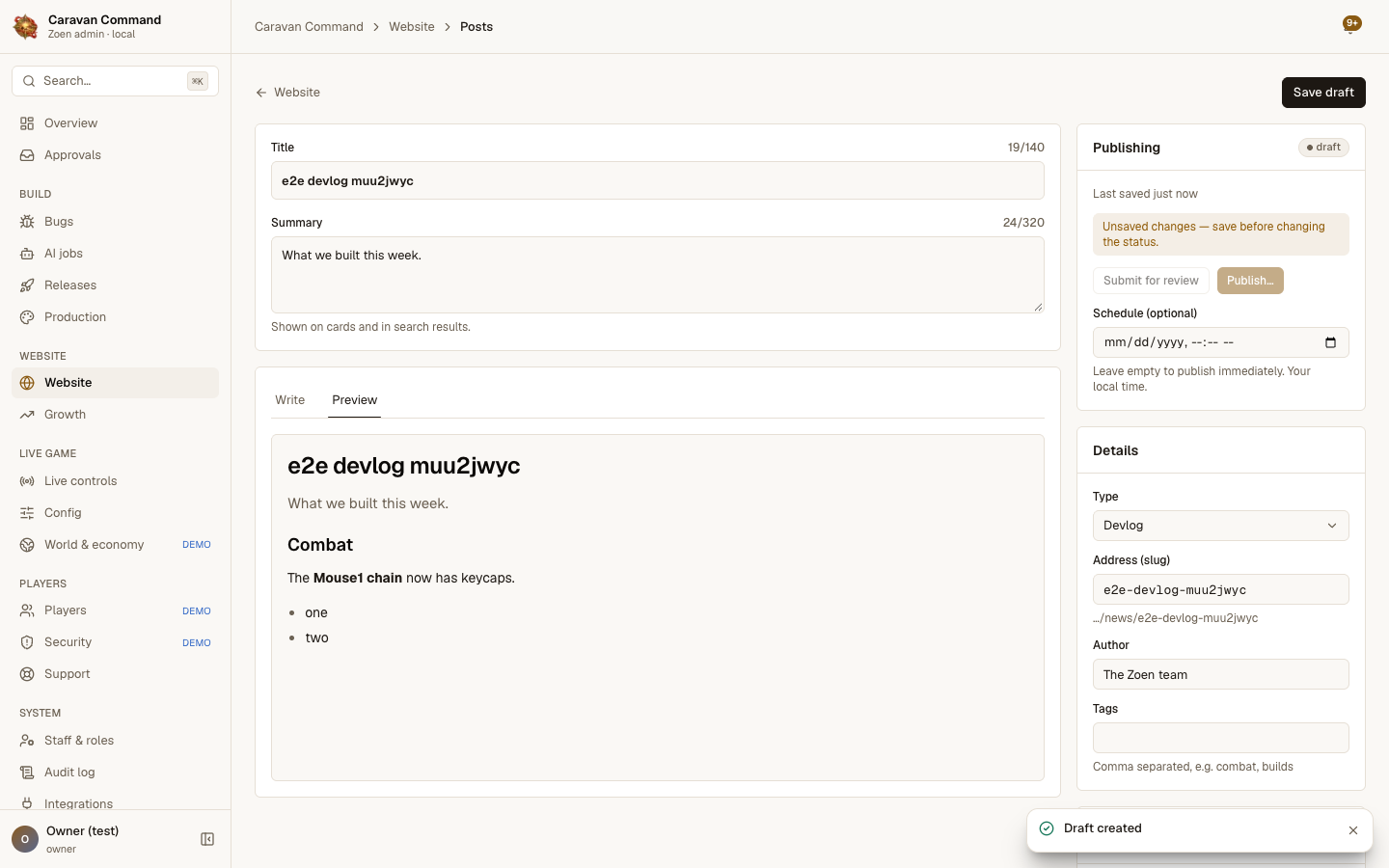The image size is (1389, 868).
Task: Click the Author input field
Action: pos(1220,674)
